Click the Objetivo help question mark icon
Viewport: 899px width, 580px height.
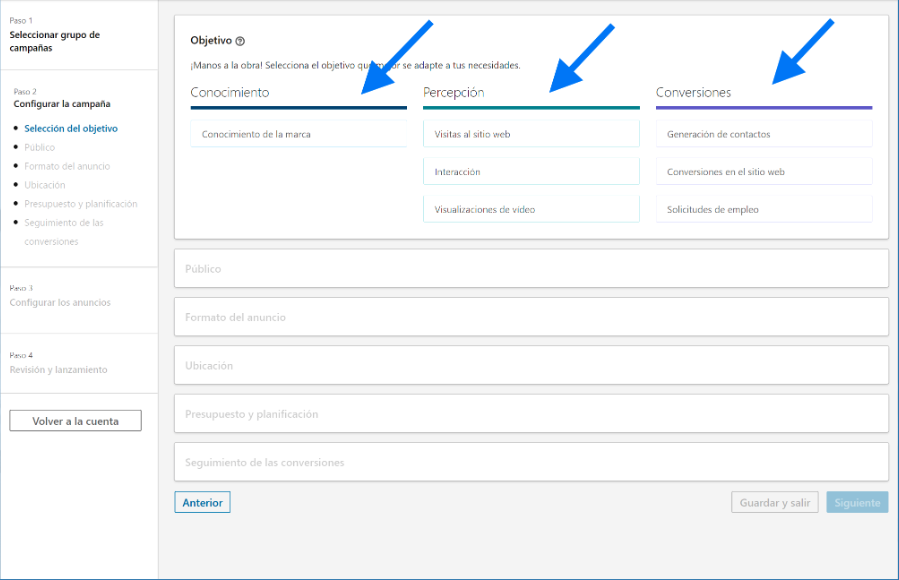[x=240, y=41]
